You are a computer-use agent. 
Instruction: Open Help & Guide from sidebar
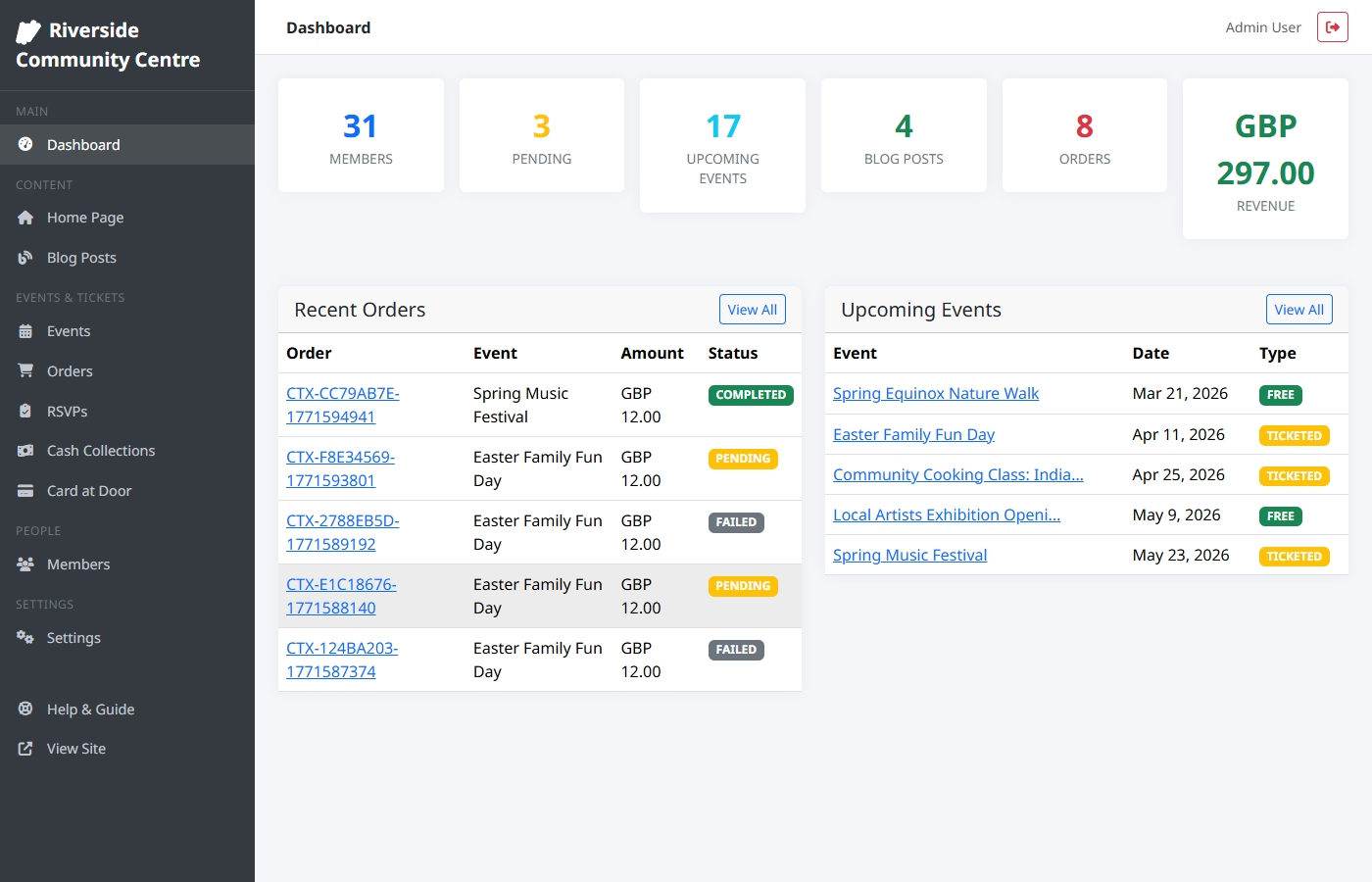[x=90, y=710]
